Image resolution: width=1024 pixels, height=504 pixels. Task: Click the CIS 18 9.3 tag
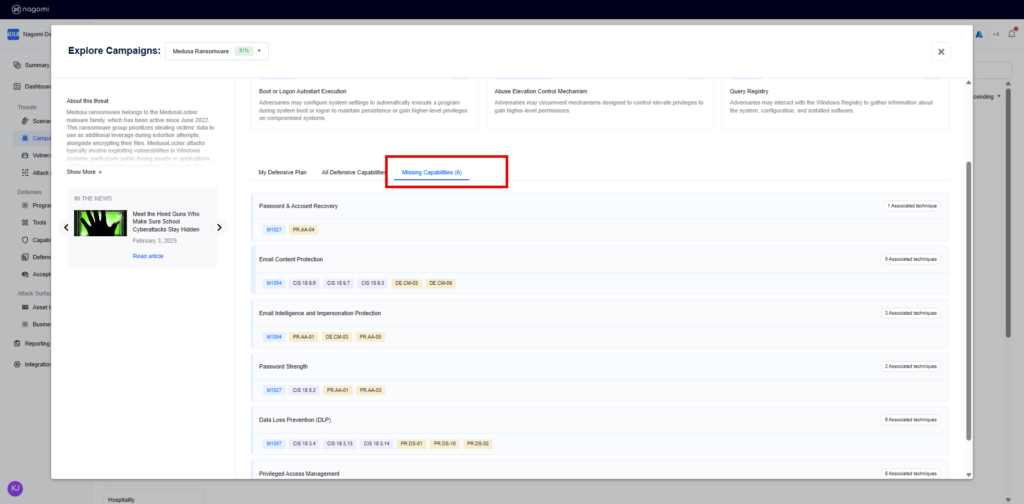pyautogui.click(x=372, y=283)
